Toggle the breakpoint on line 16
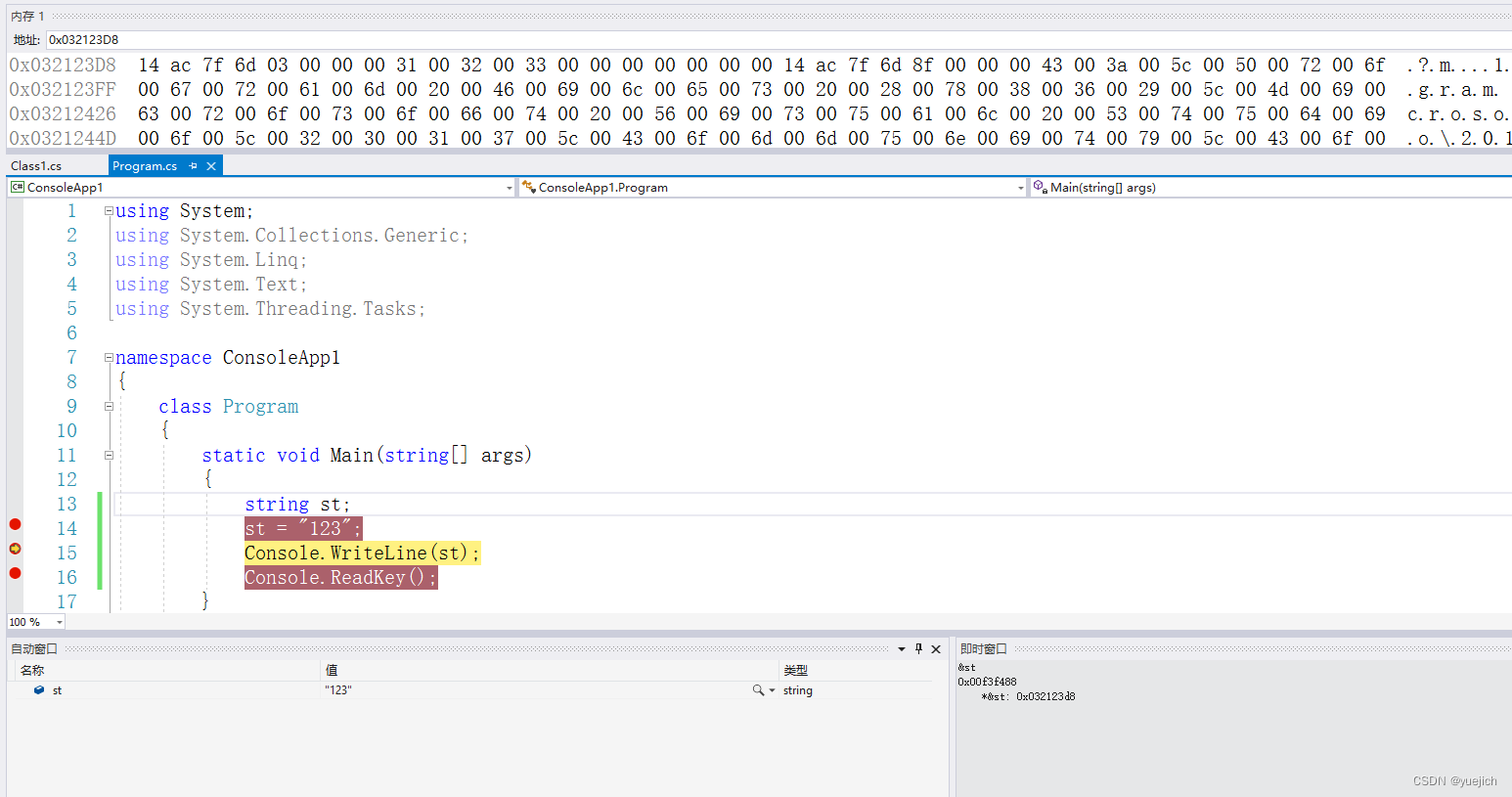The width and height of the screenshot is (1512, 797). click(x=15, y=573)
